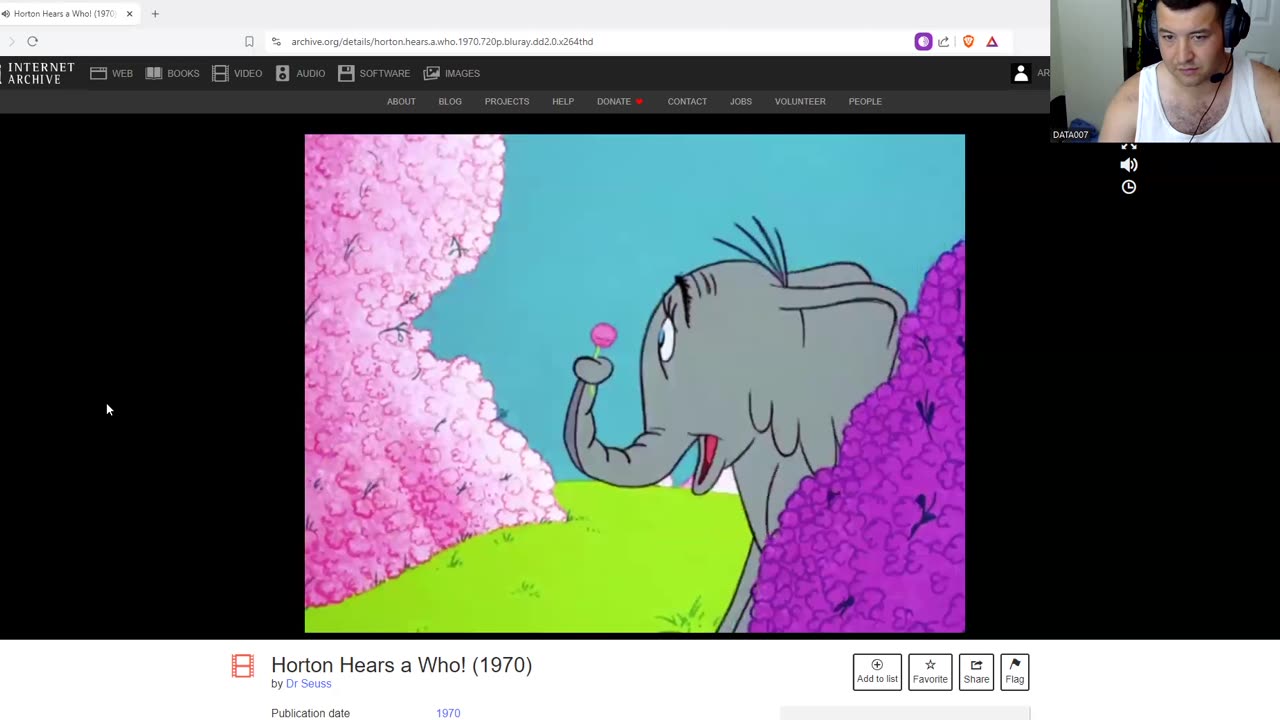Reload the page with the refresh icon
The height and width of the screenshot is (720, 1280).
tap(32, 41)
